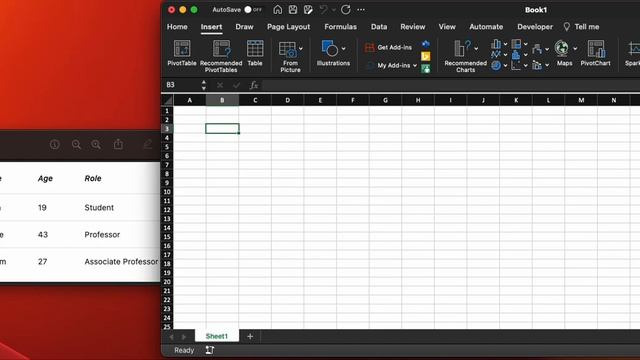Click the Visio data visualizer add-in icon
The image size is (640, 360).
tap(426, 44)
